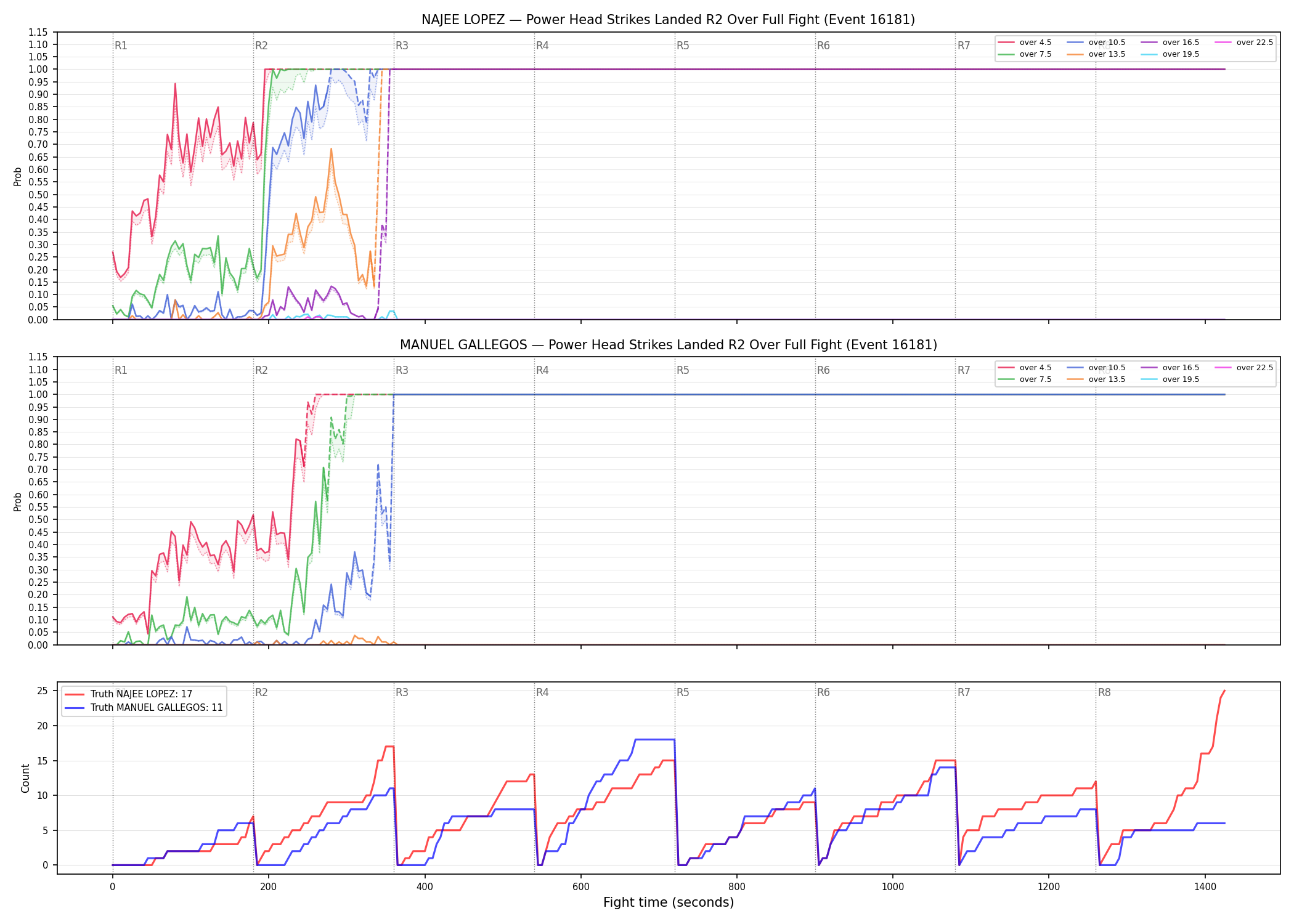The width and height of the screenshot is (1294, 924).
Task: Click R5 round marker in the Count chart
Action: click(683, 692)
